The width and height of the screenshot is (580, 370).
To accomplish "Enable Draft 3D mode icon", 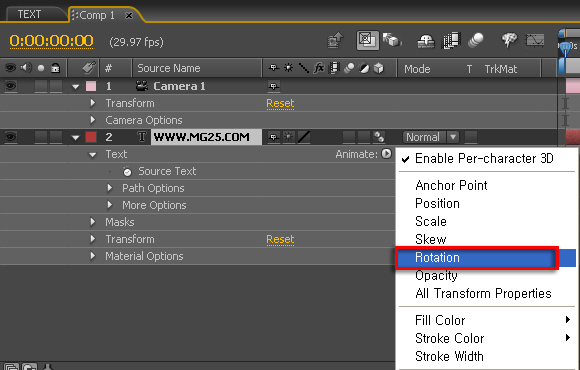I will pyautogui.click(x=392, y=40).
